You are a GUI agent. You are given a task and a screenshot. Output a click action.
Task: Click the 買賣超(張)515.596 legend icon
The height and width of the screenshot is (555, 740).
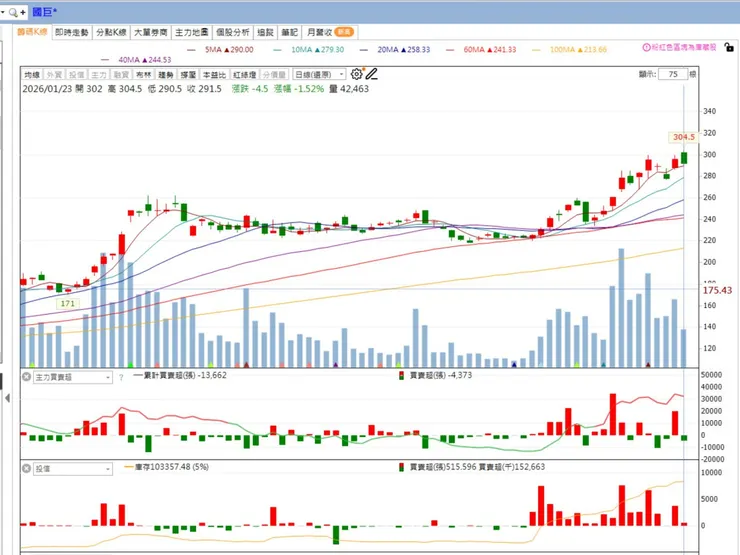pos(401,467)
